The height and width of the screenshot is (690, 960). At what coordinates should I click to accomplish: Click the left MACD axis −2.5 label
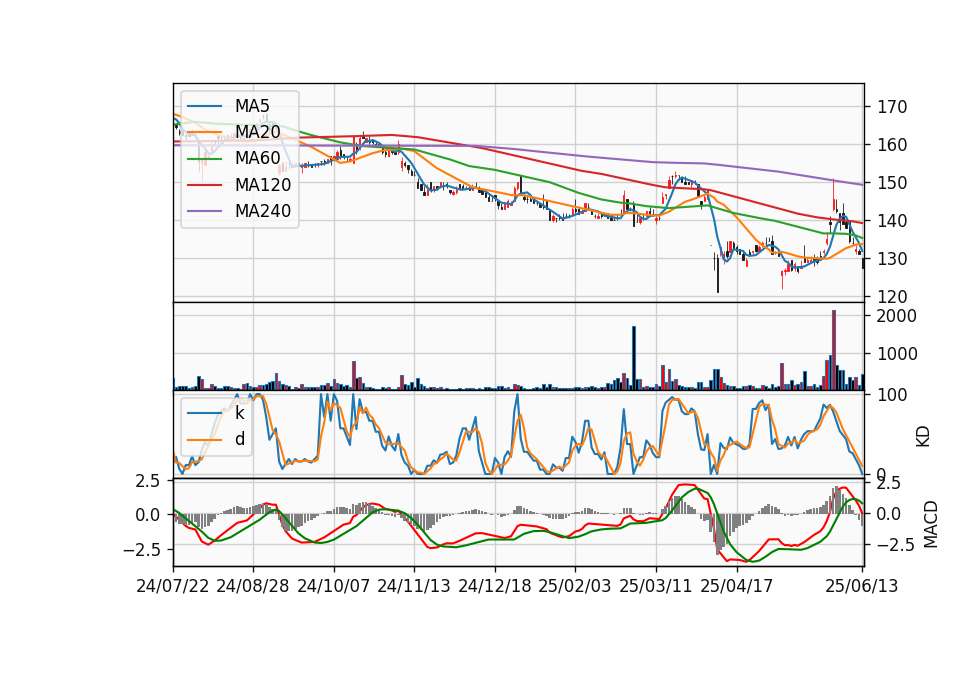142,550
